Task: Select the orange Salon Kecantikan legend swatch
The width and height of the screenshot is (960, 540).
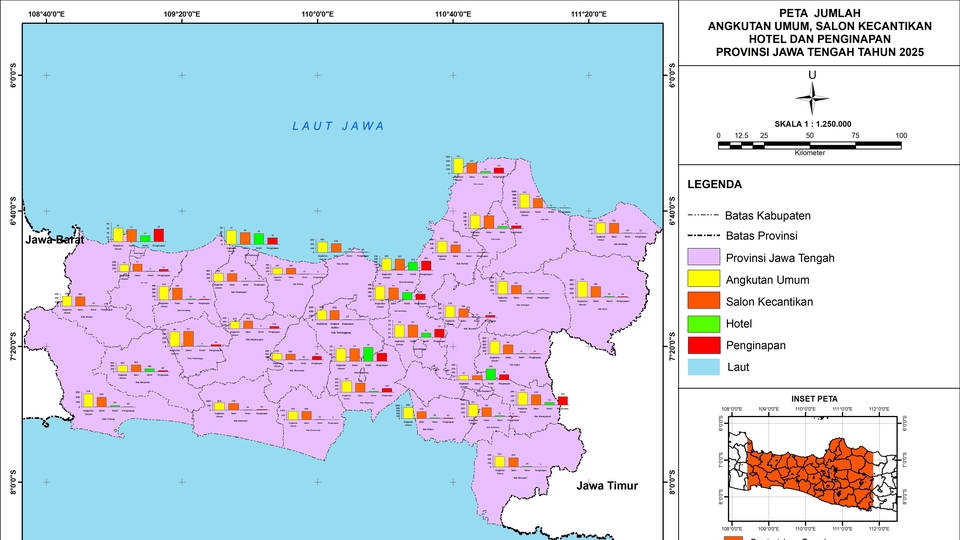Action: pyautogui.click(x=704, y=302)
